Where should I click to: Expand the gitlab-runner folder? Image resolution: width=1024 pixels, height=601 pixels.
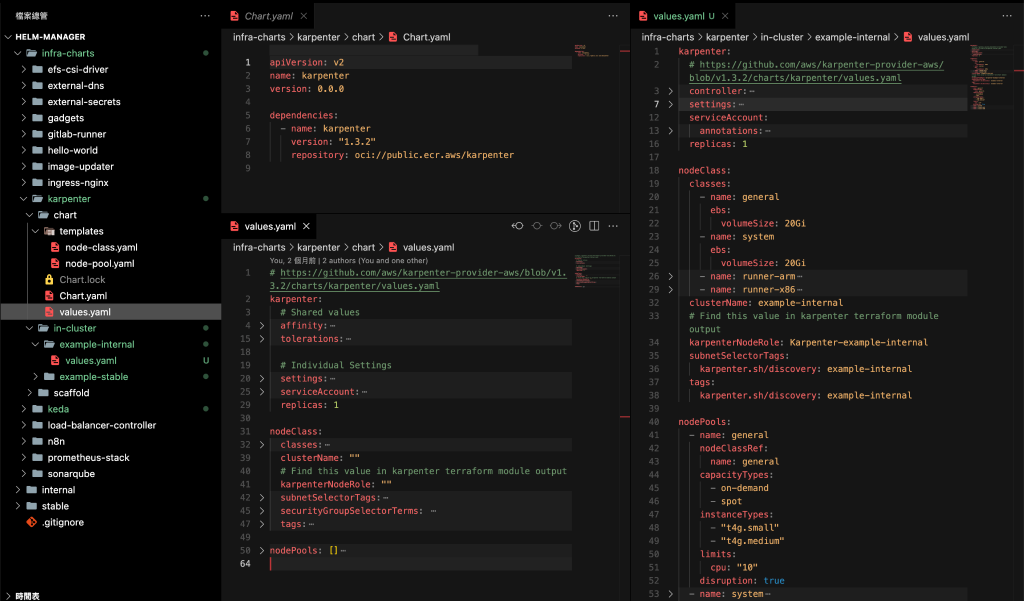[x=24, y=134]
